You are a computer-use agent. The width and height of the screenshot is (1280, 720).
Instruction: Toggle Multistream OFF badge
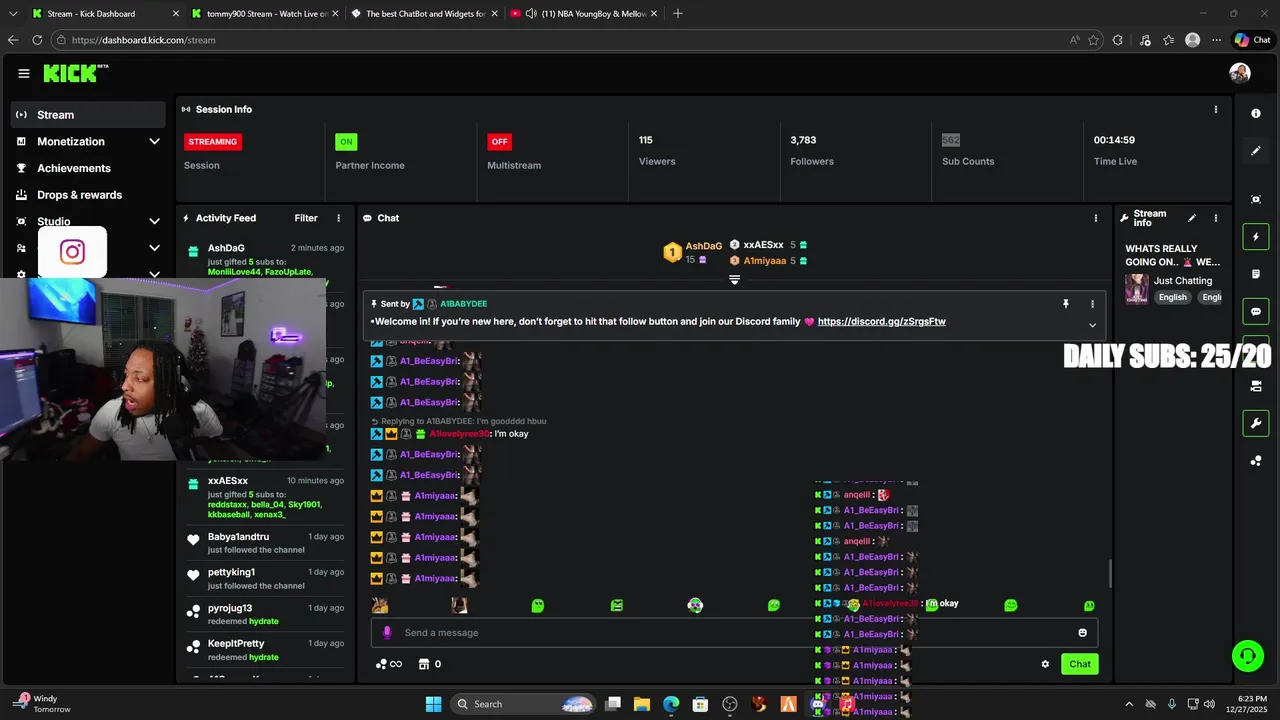click(x=499, y=142)
